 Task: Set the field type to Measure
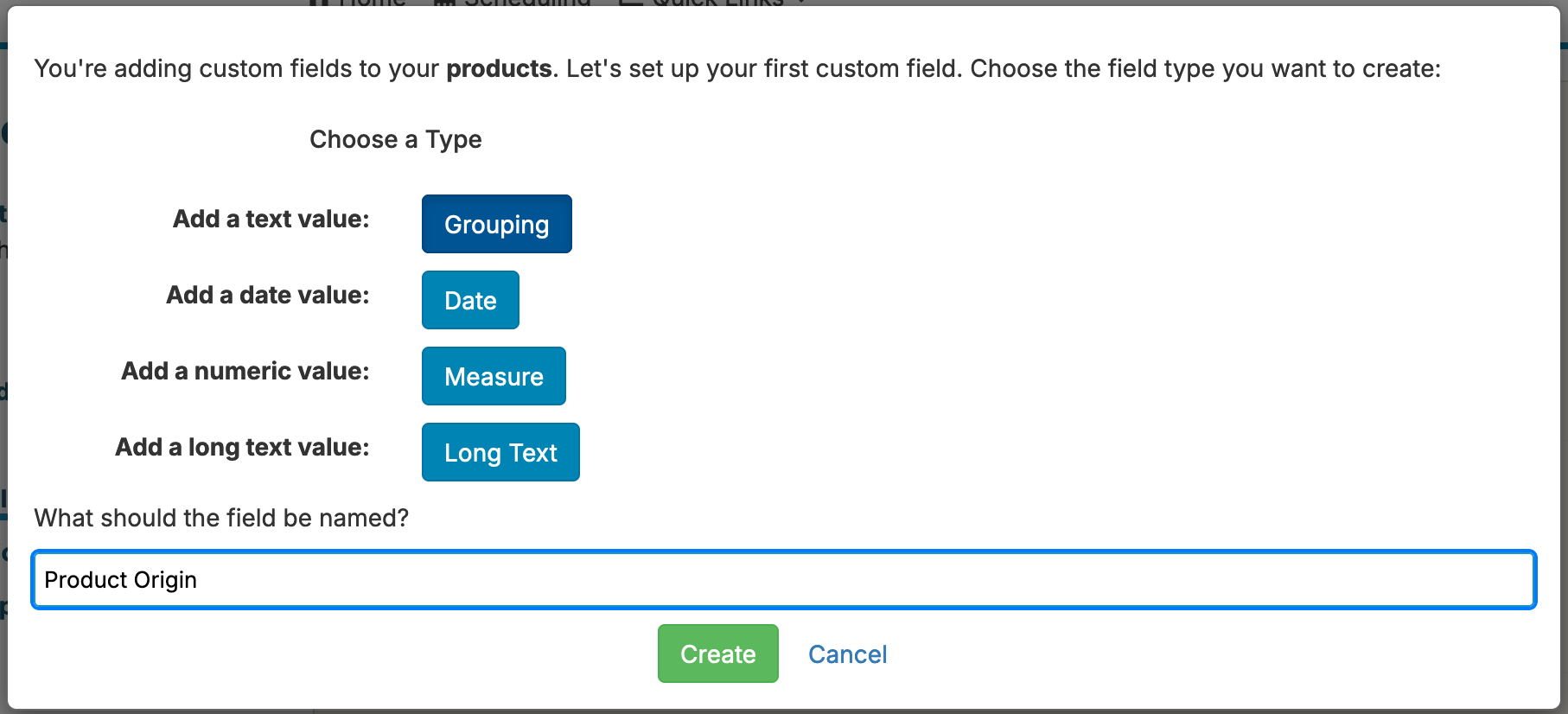click(494, 376)
